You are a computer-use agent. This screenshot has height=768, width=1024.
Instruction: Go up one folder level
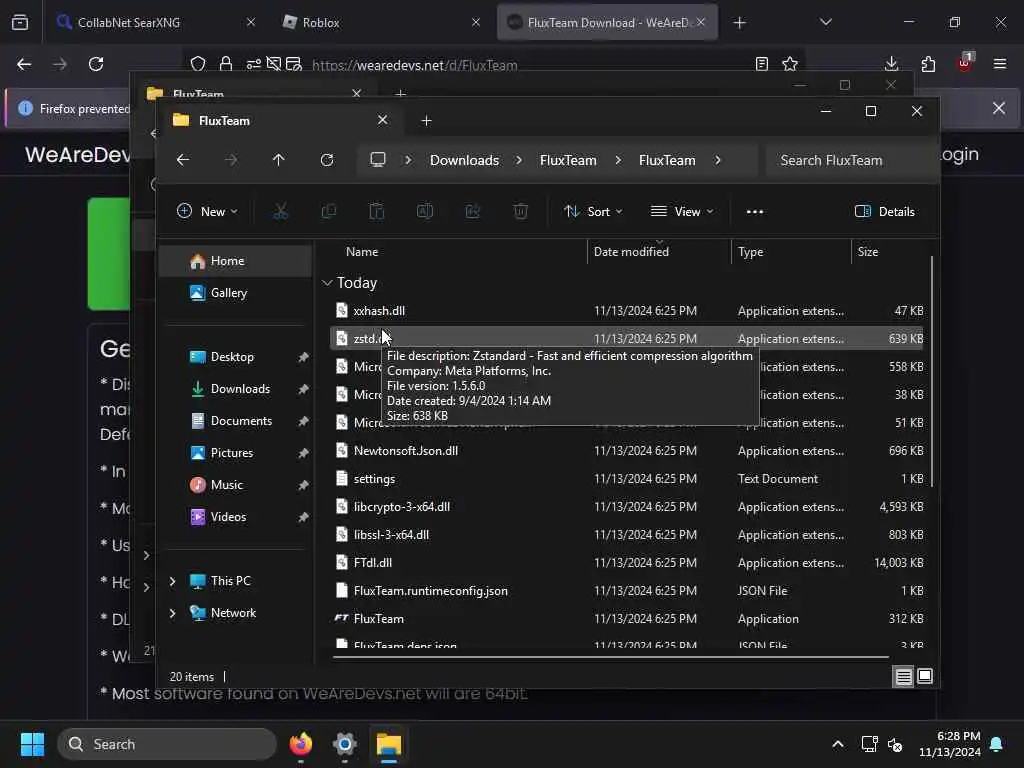click(278, 160)
